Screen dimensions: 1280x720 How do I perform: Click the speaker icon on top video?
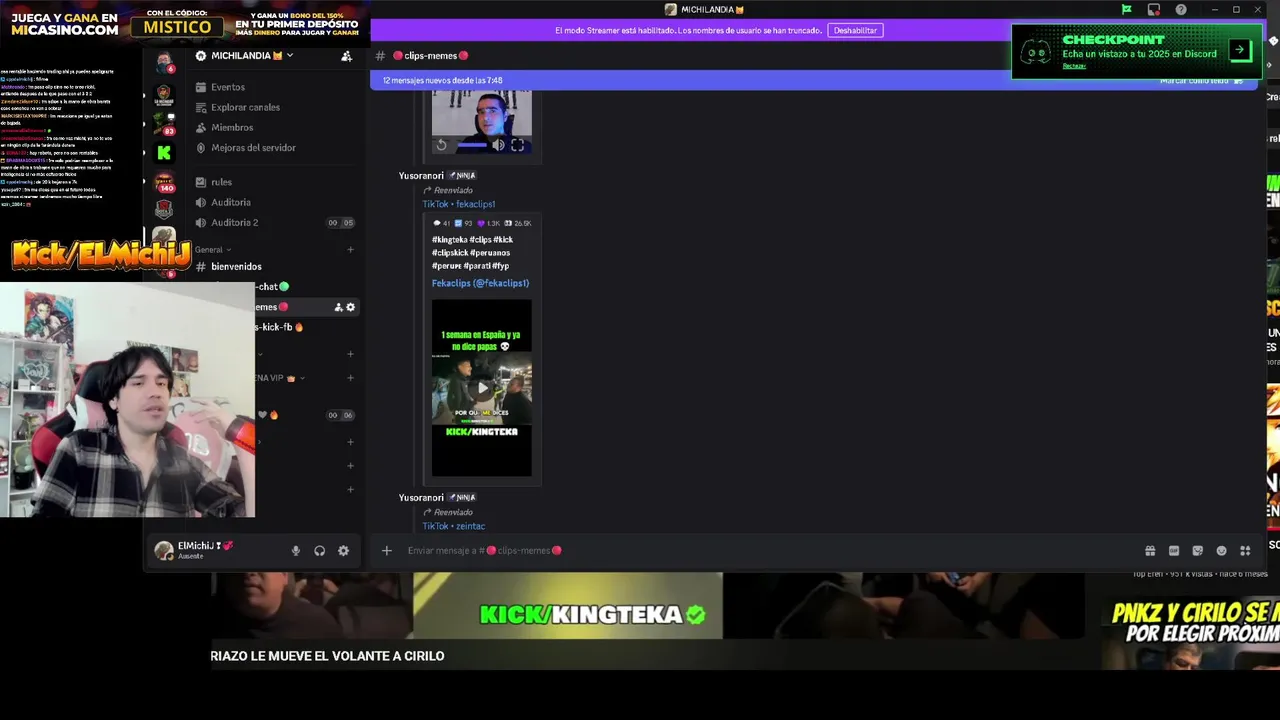pos(498,145)
